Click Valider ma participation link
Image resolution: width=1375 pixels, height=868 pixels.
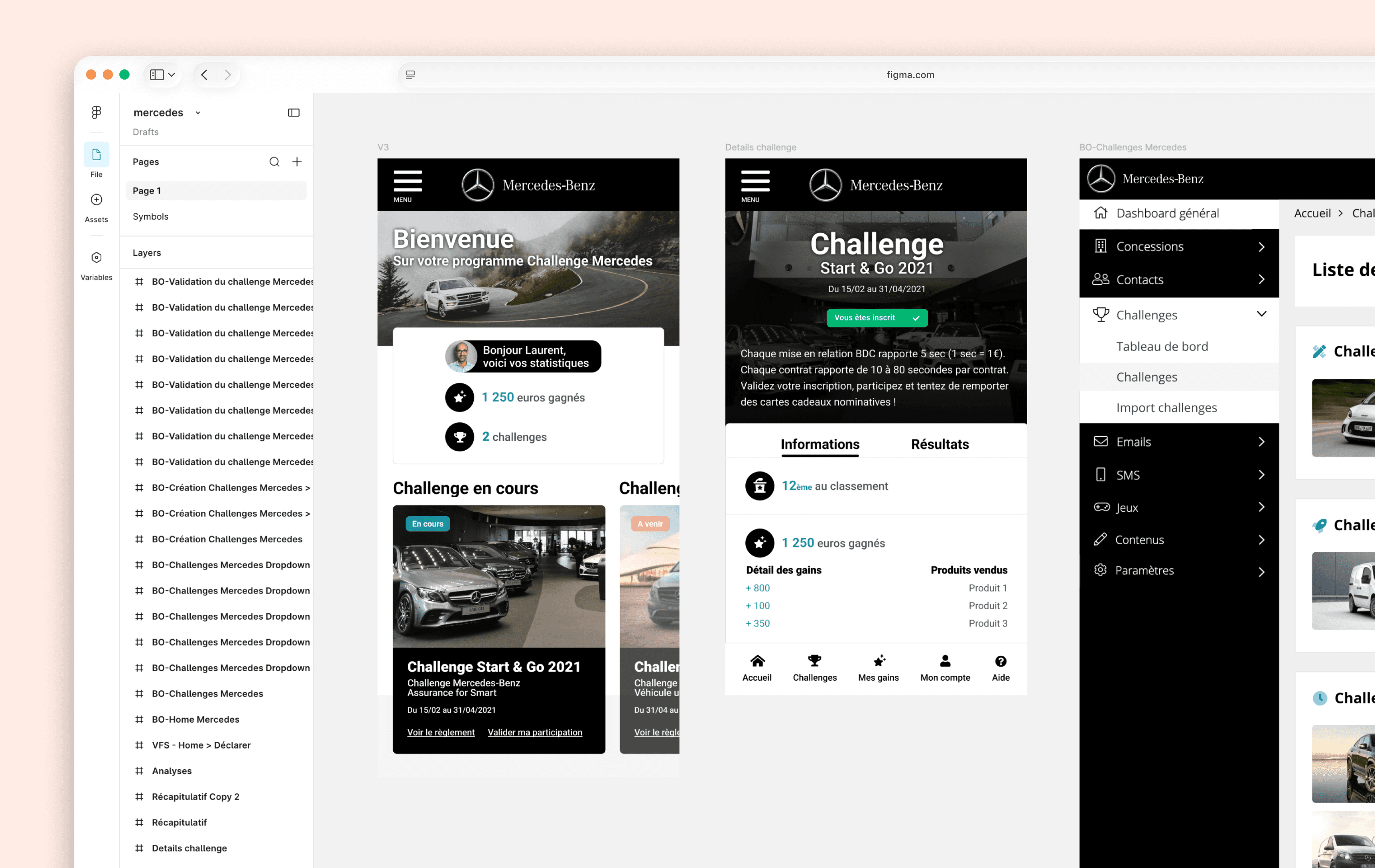point(535,732)
